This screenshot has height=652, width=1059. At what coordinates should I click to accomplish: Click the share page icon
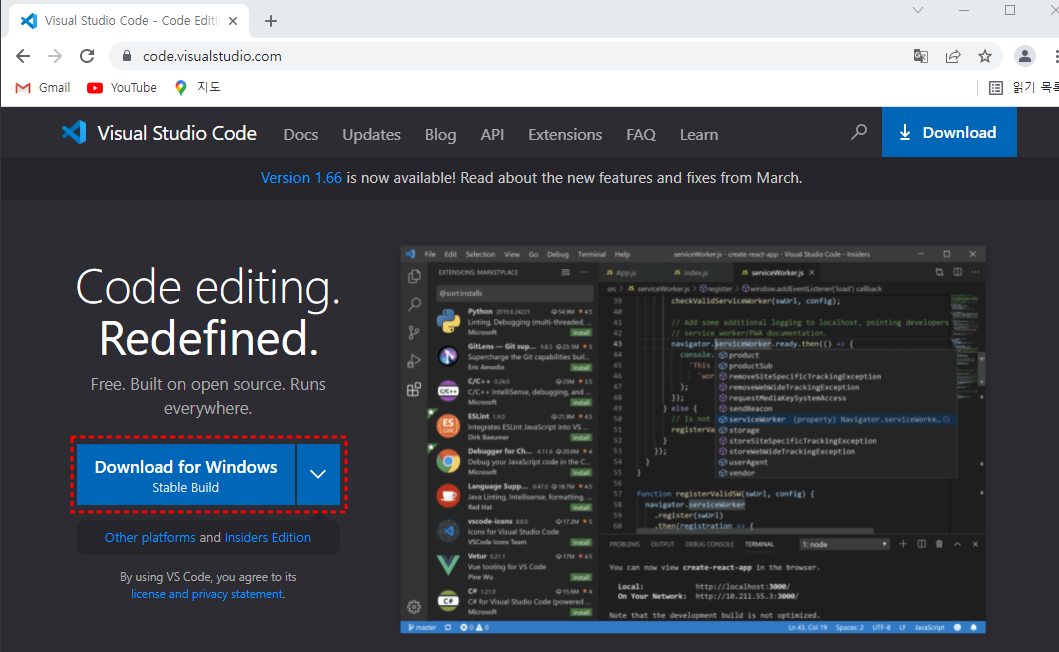click(953, 56)
